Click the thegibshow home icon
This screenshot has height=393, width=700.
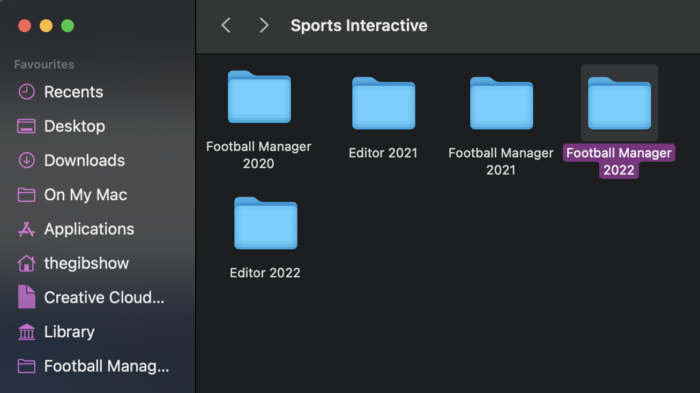point(26,263)
